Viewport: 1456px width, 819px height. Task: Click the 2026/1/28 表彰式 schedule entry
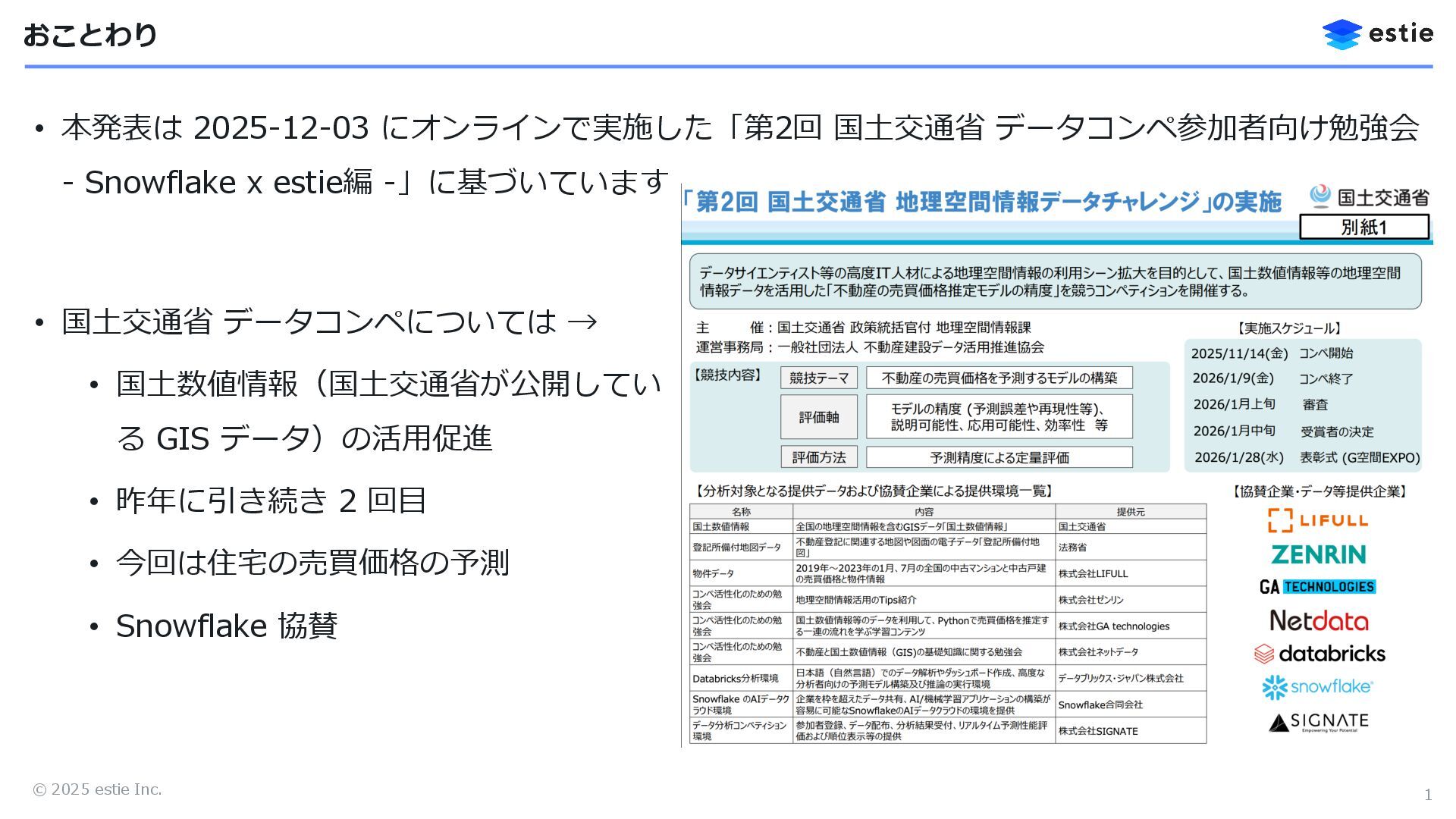pos(1306,457)
